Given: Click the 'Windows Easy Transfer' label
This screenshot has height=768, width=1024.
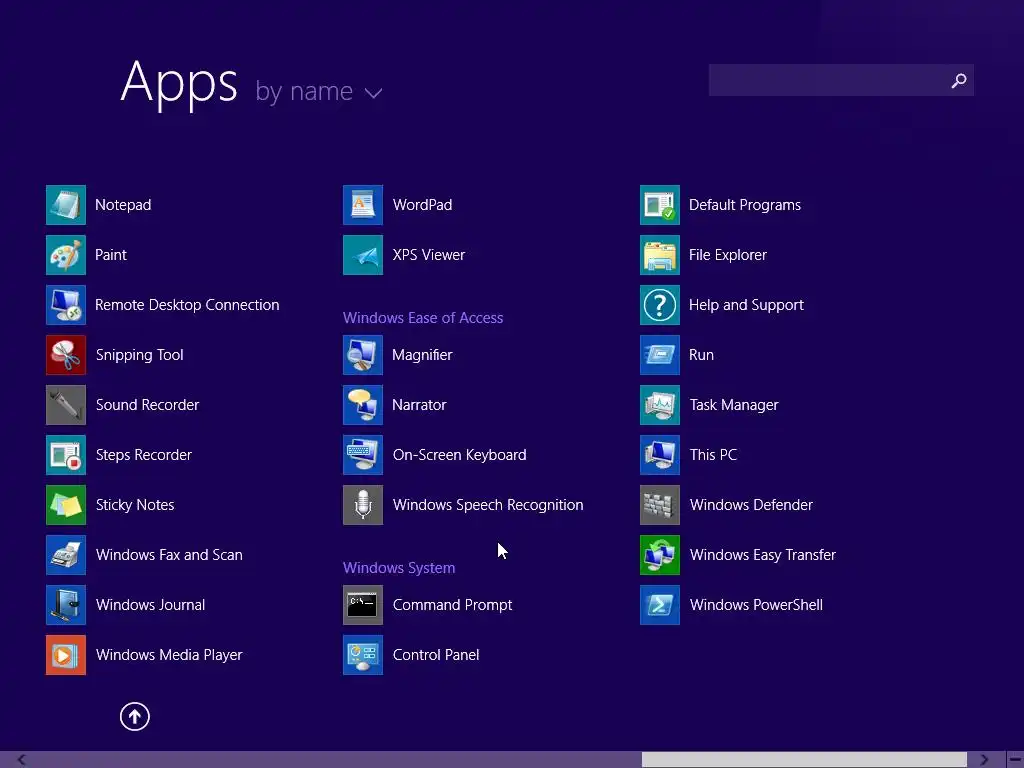Looking at the screenshot, I should 763,555.
